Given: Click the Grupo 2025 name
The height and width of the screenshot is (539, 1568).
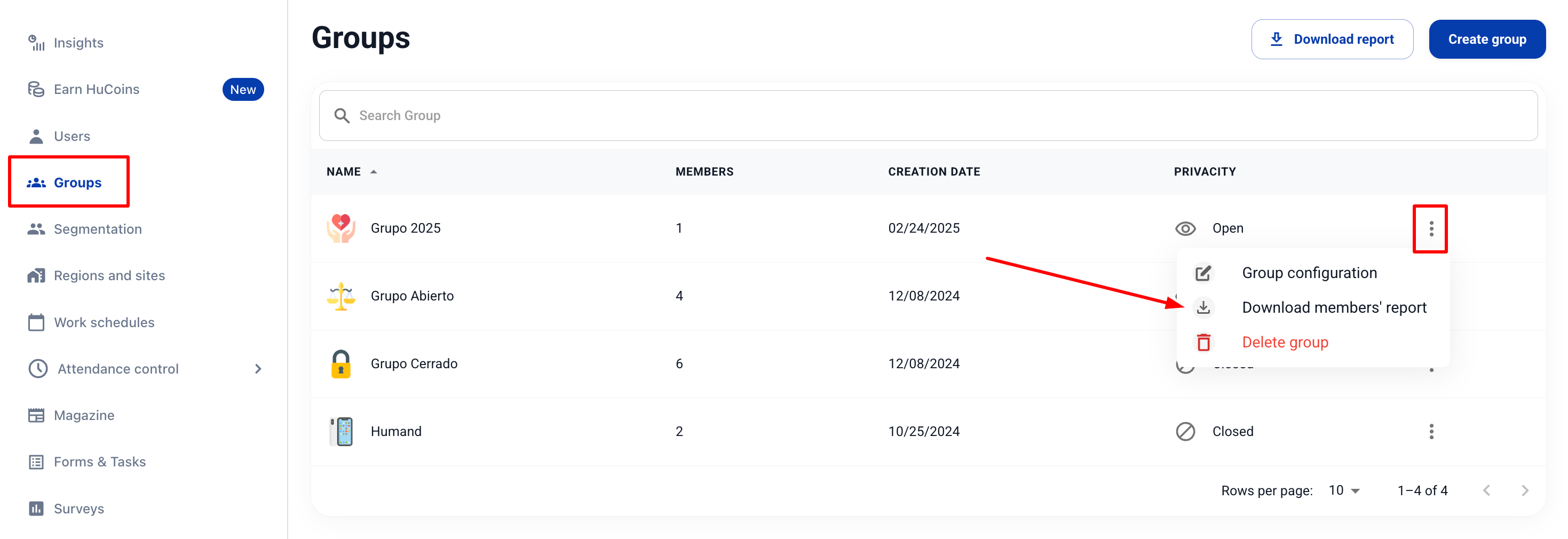Looking at the screenshot, I should pos(406,228).
